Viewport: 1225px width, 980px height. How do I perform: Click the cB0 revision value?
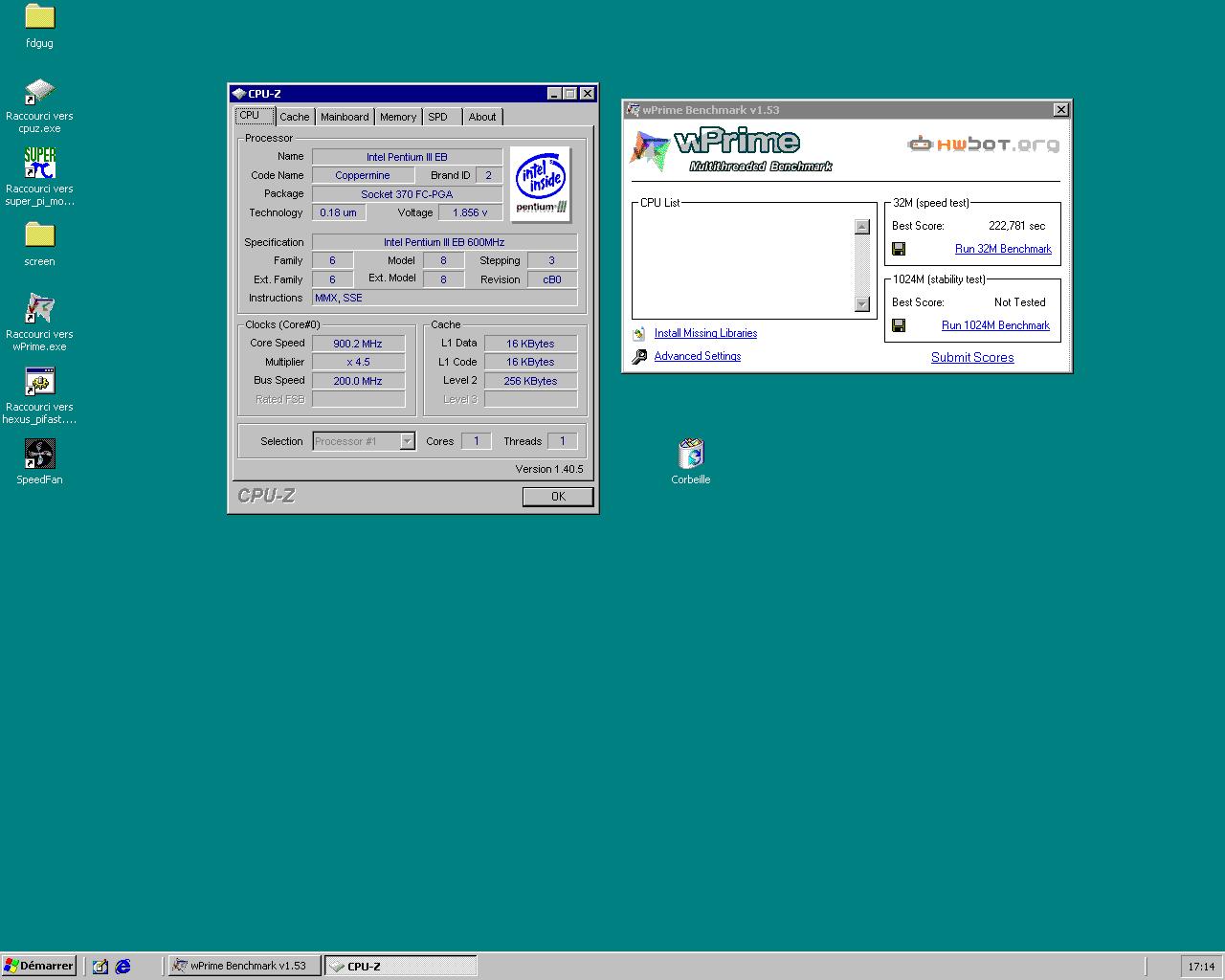(552, 279)
